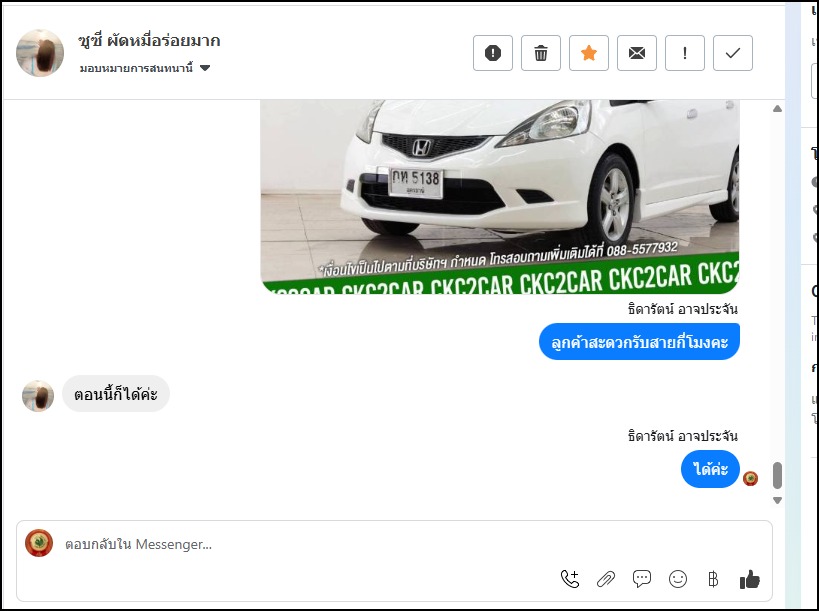Delete conversation using trash can icon
The width and height of the screenshot is (819, 611).
(541, 53)
